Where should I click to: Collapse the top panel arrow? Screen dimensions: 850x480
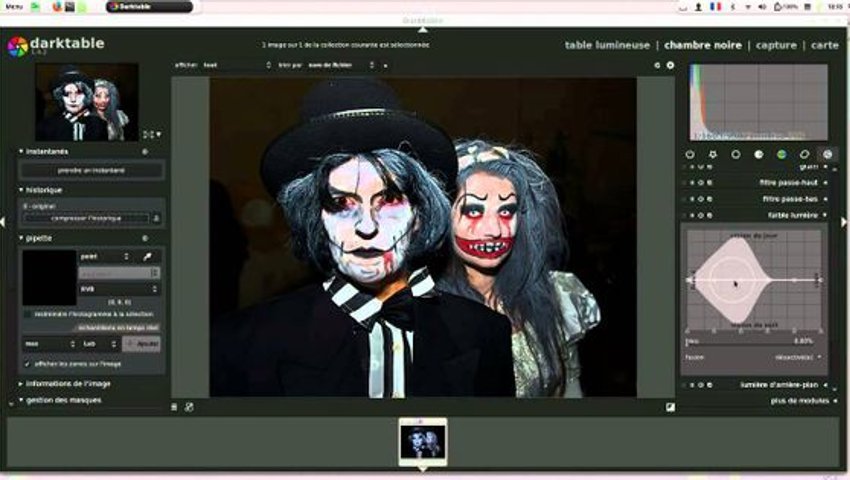(423, 30)
